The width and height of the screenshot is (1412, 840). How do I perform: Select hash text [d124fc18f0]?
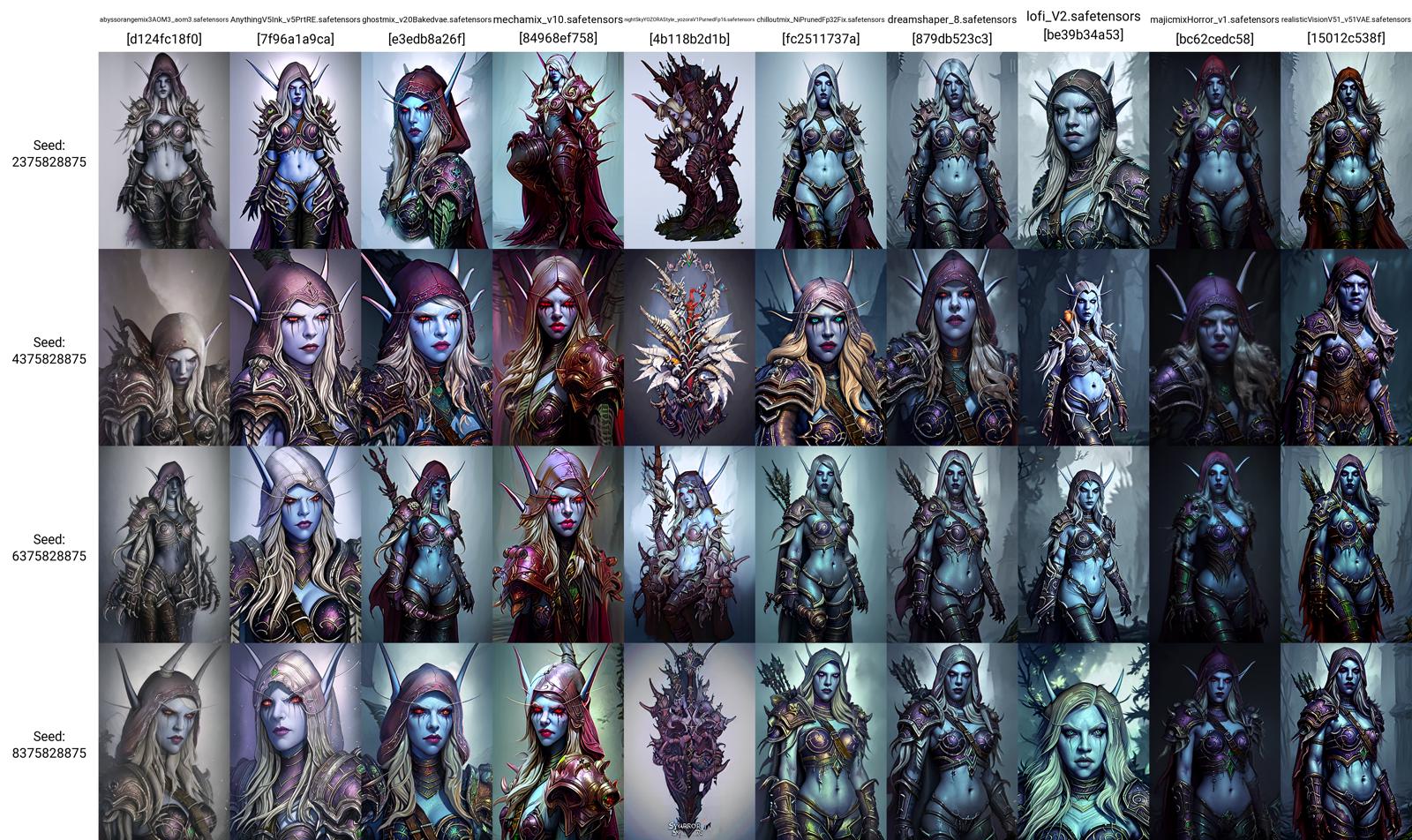[164, 39]
